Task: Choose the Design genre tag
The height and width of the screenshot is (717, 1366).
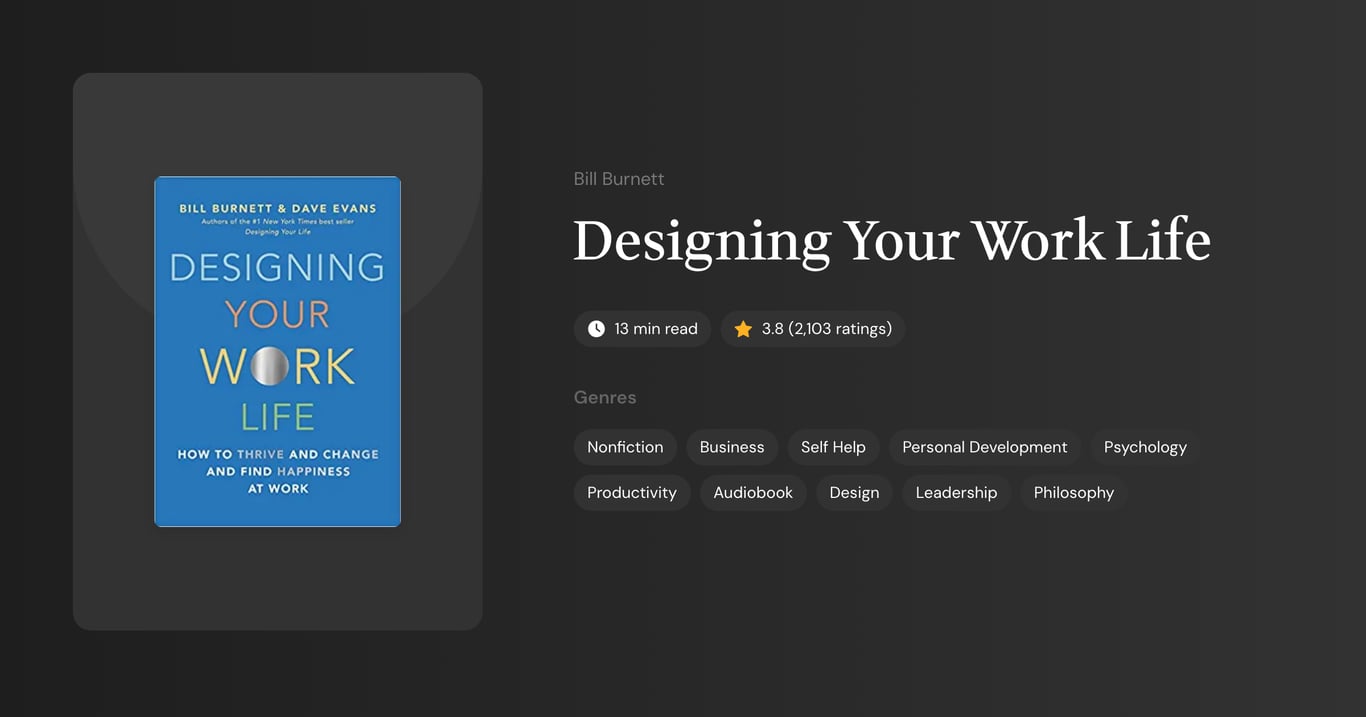Action: pyautogui.click(x=854, y=492)
